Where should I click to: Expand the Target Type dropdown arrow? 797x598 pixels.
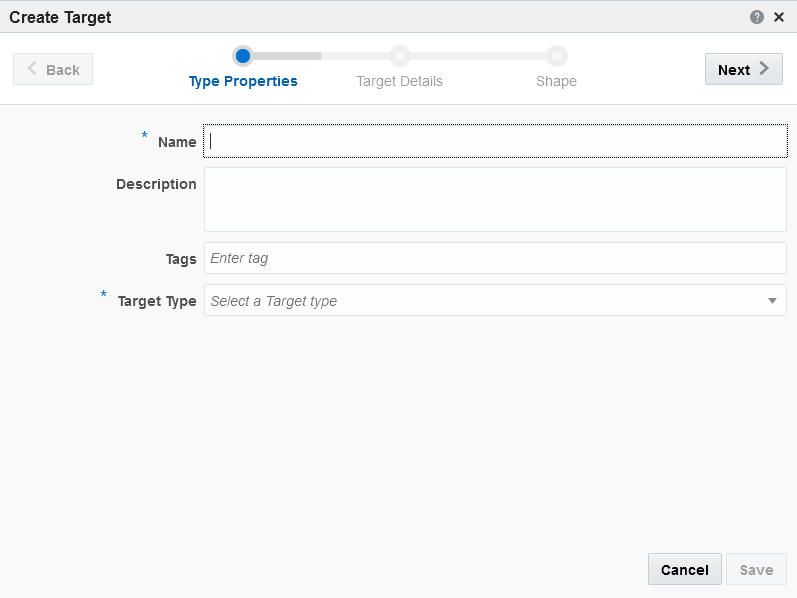(772, 301)
